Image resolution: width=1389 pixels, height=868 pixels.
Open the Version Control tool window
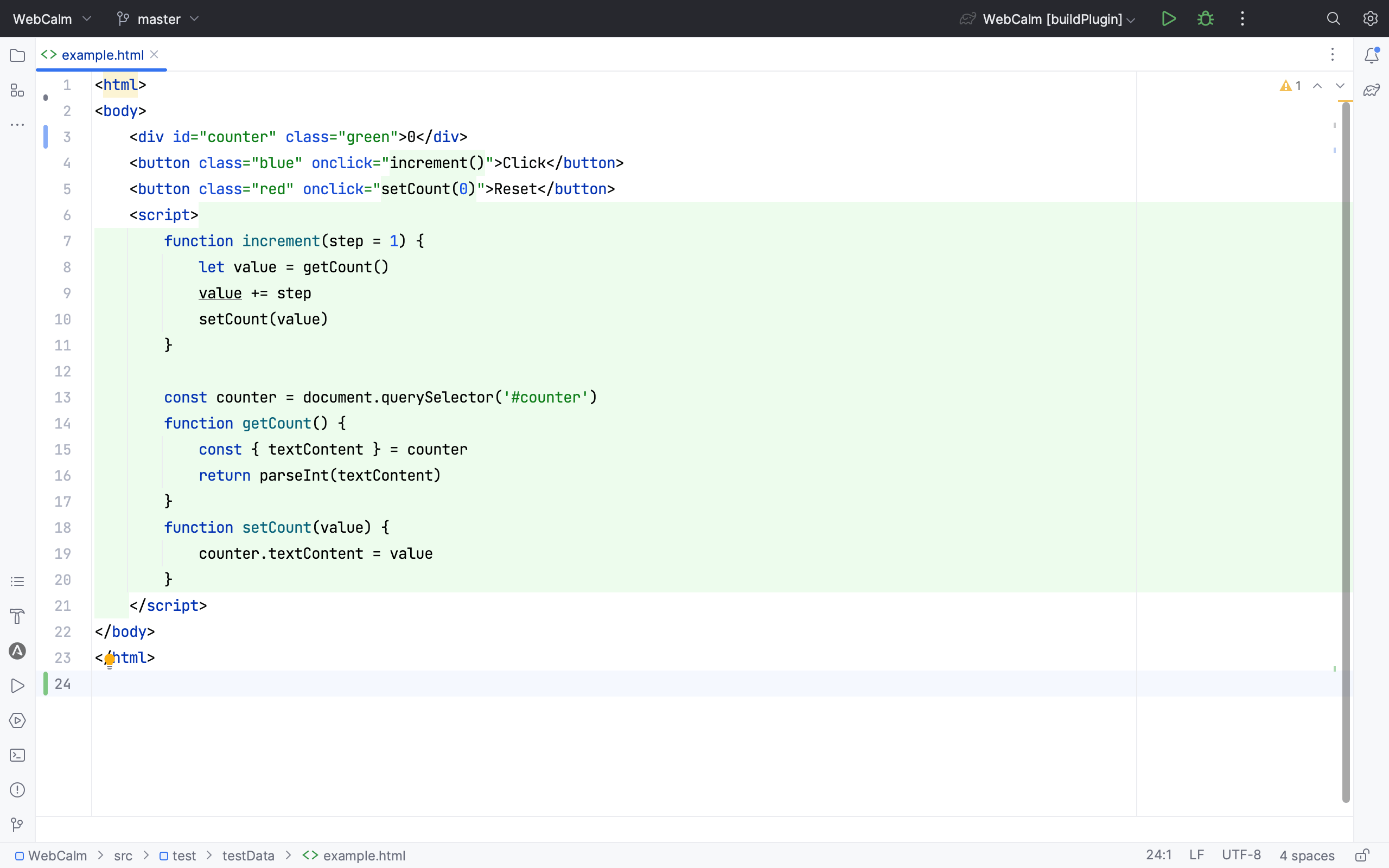[17, 825]
